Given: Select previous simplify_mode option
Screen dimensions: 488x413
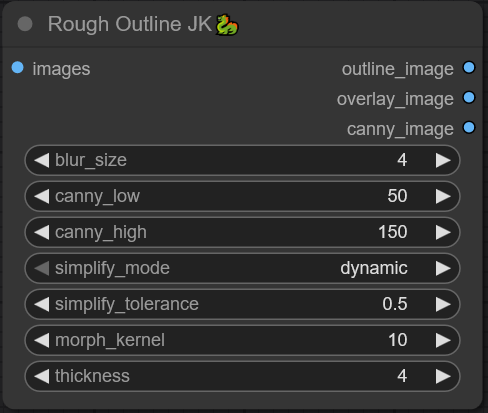Looking at the screenshot, I should (42, 268).
